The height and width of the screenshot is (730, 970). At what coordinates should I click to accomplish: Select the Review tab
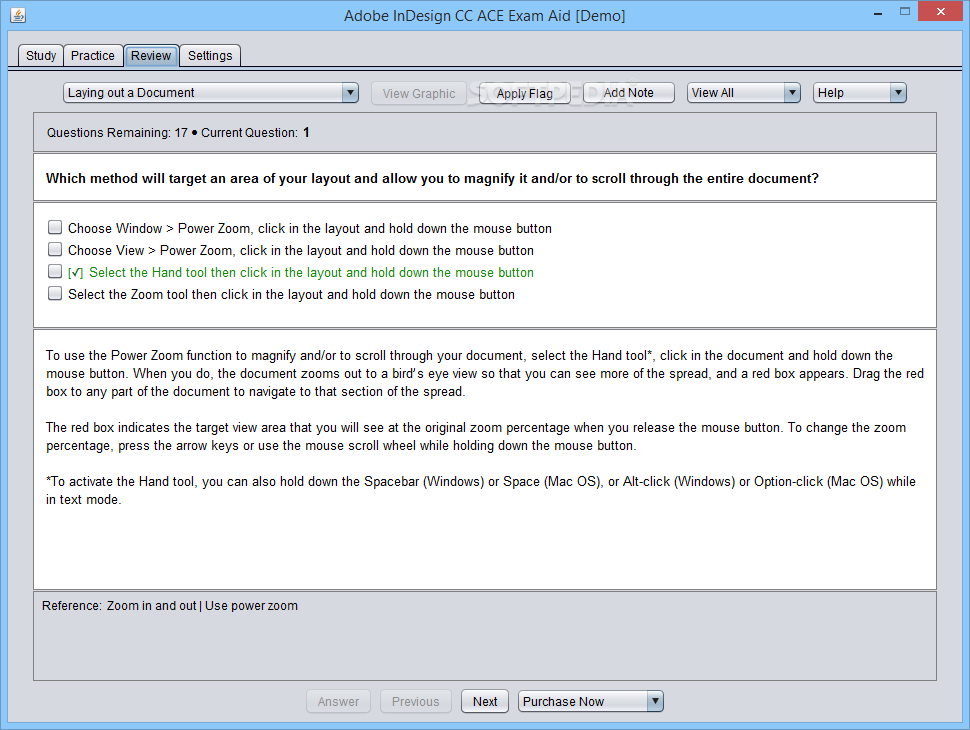[151, 56]
